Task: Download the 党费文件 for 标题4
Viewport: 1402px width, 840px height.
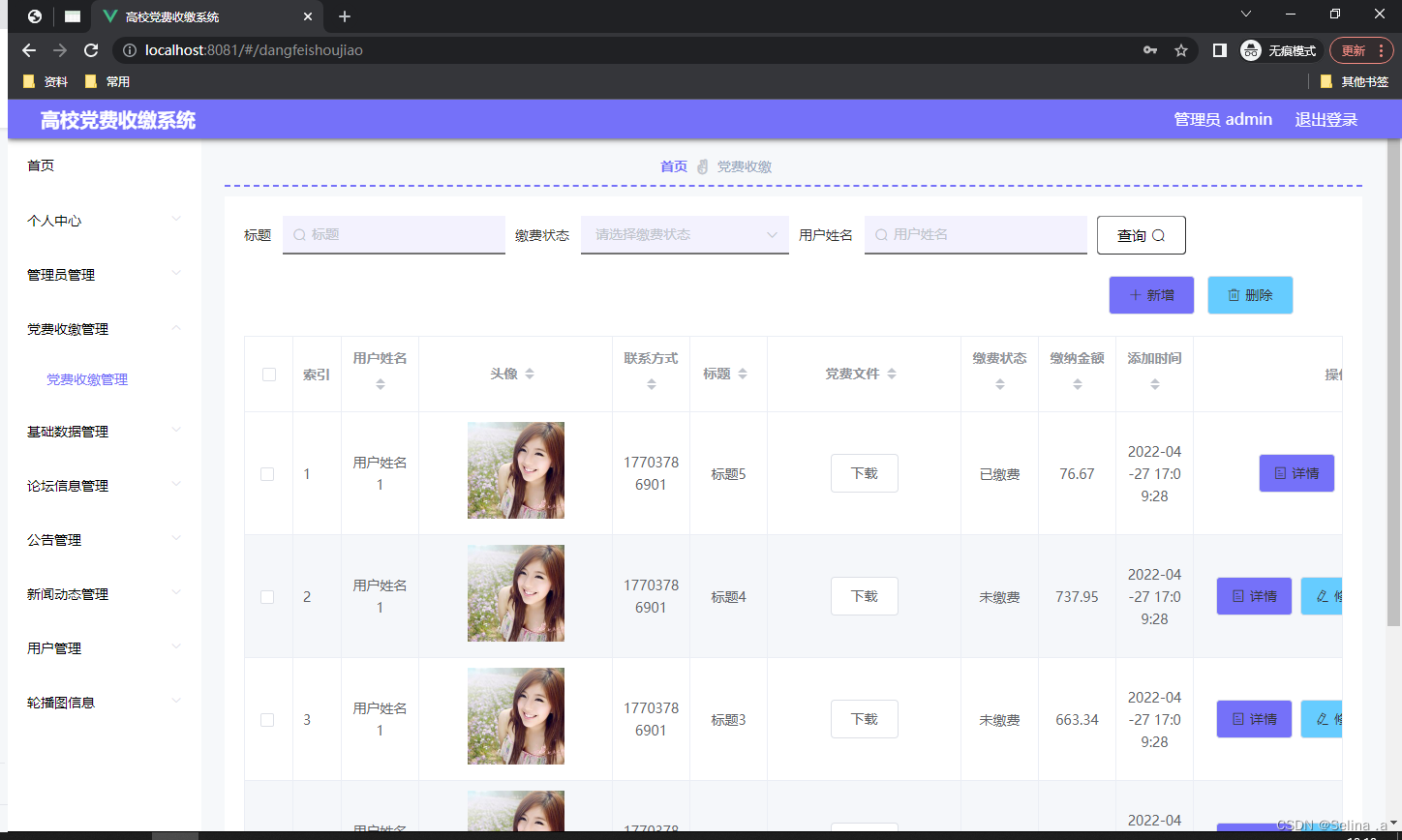Action: pos(865,596)
